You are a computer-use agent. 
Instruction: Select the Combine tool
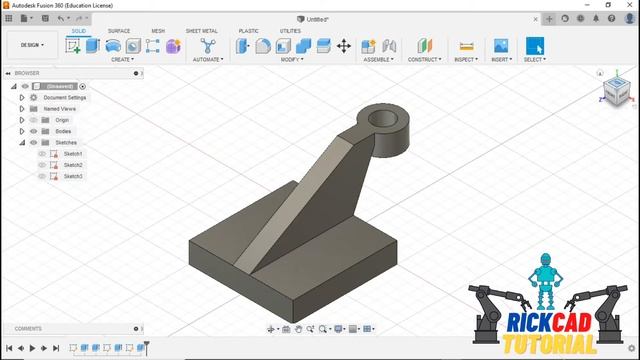coord(303,46)
